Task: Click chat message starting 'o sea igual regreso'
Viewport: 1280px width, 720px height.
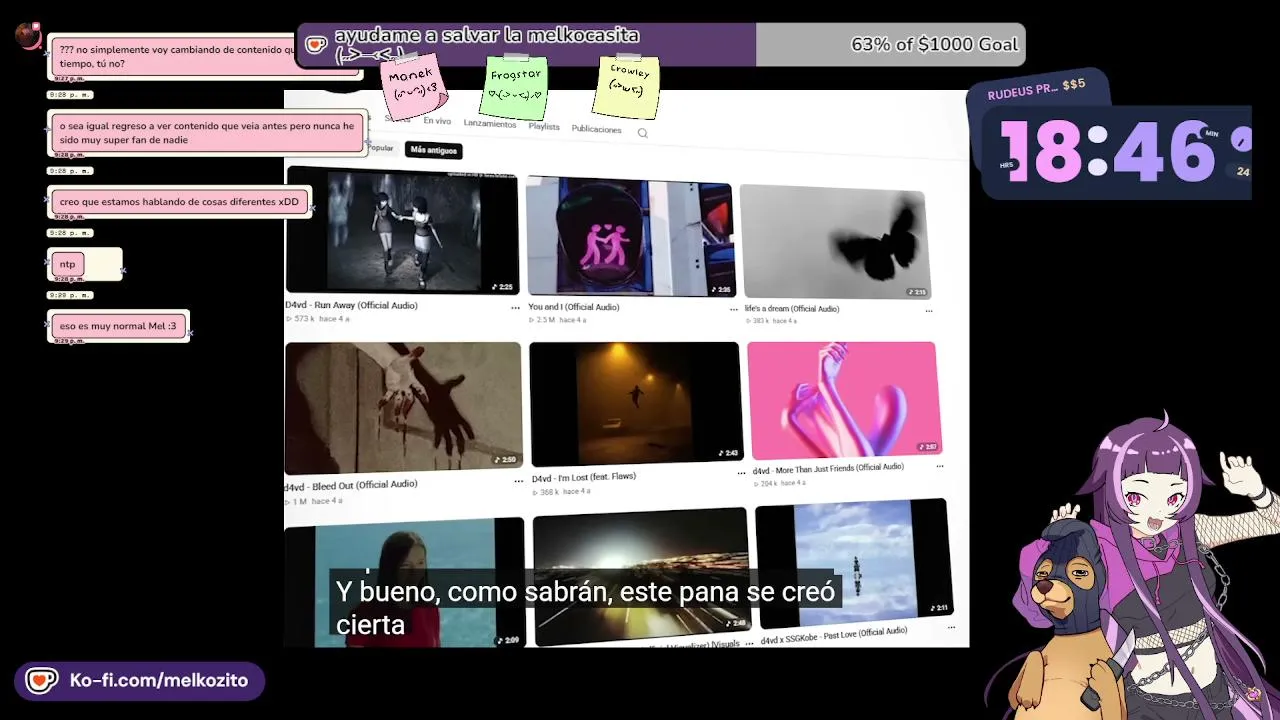Action: click(206, 133)
